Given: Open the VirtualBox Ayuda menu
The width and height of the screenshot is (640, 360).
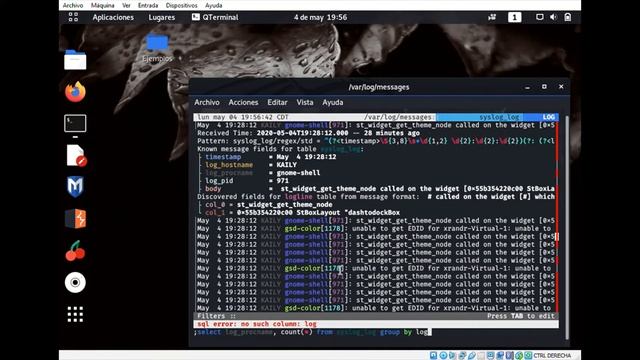Looking at the screenshot, I should pyautogui.click(x=213, y=5).
